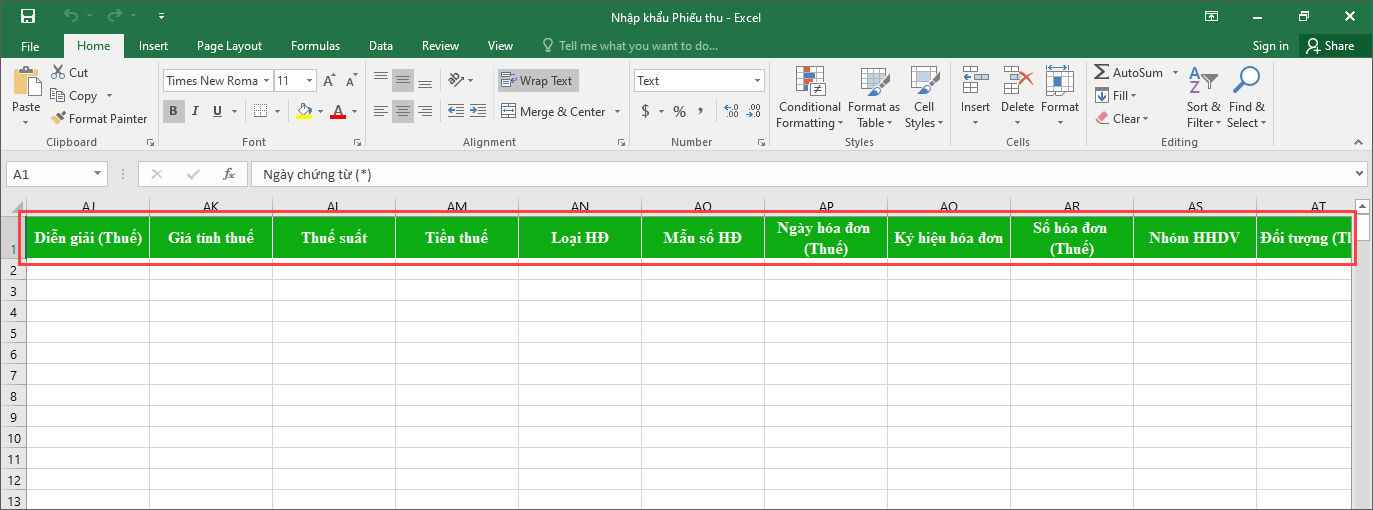Click the Fill Color bucket swatch
The height and width of the screenshot is (510, 1373).
tap(304, 111)
